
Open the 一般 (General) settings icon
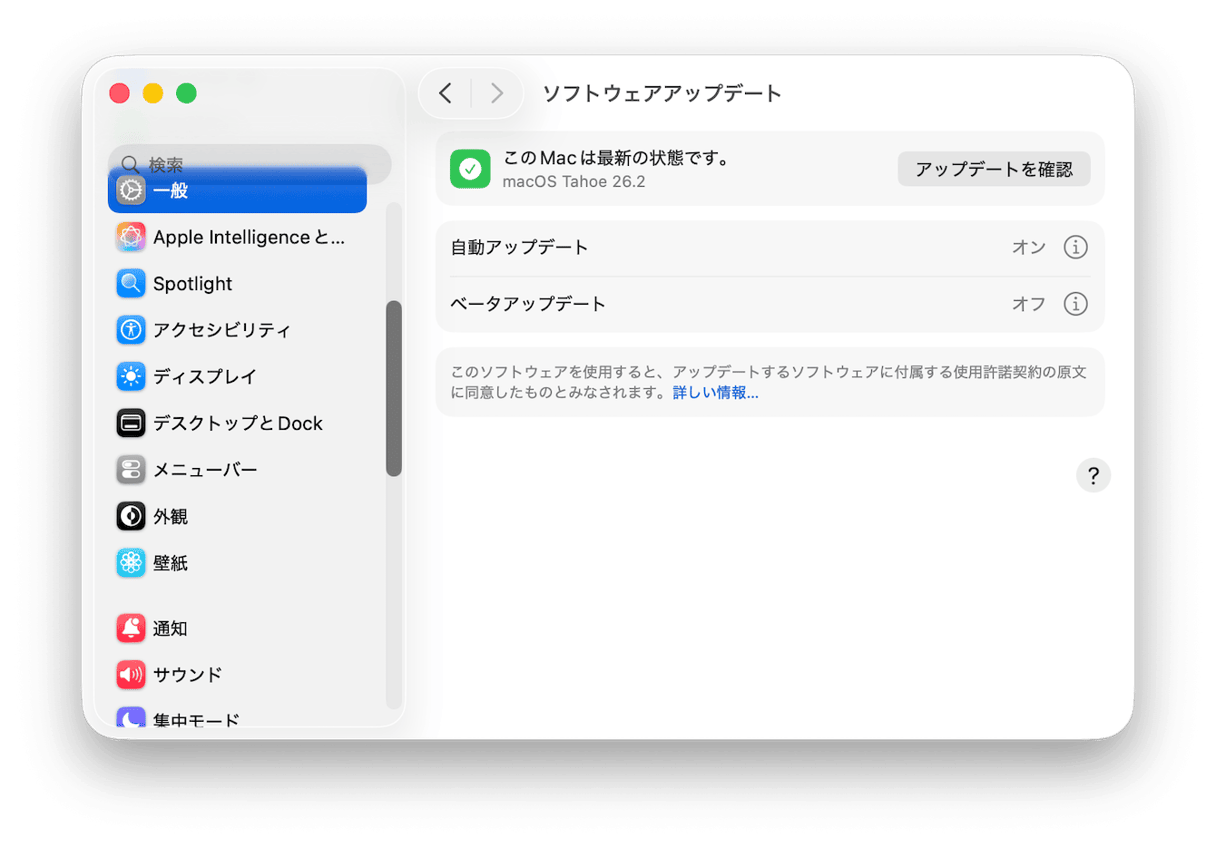click(x=131, y=190)
